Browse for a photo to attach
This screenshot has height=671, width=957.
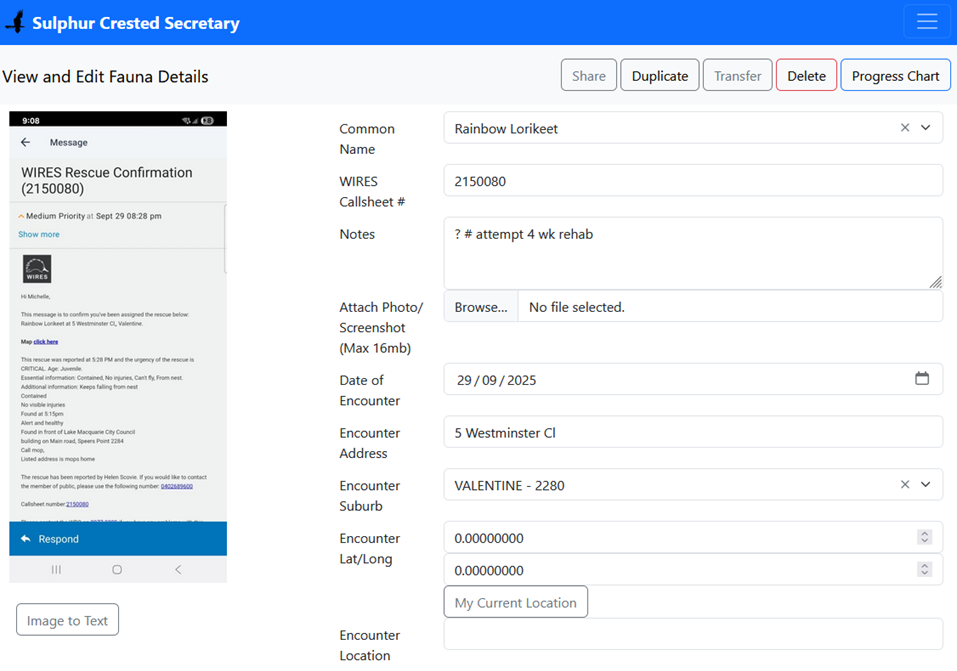pos(481,307)
